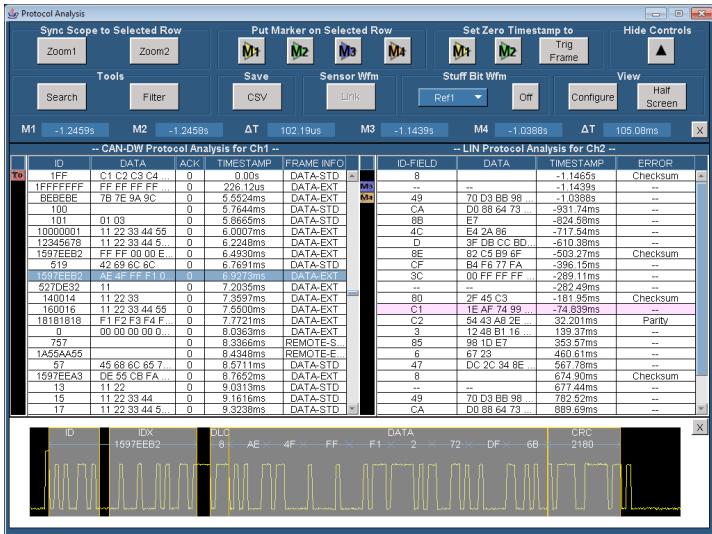712x534 pixels.
Task: Click the CAN FRAME INFO column header
Action: point(315,163)
